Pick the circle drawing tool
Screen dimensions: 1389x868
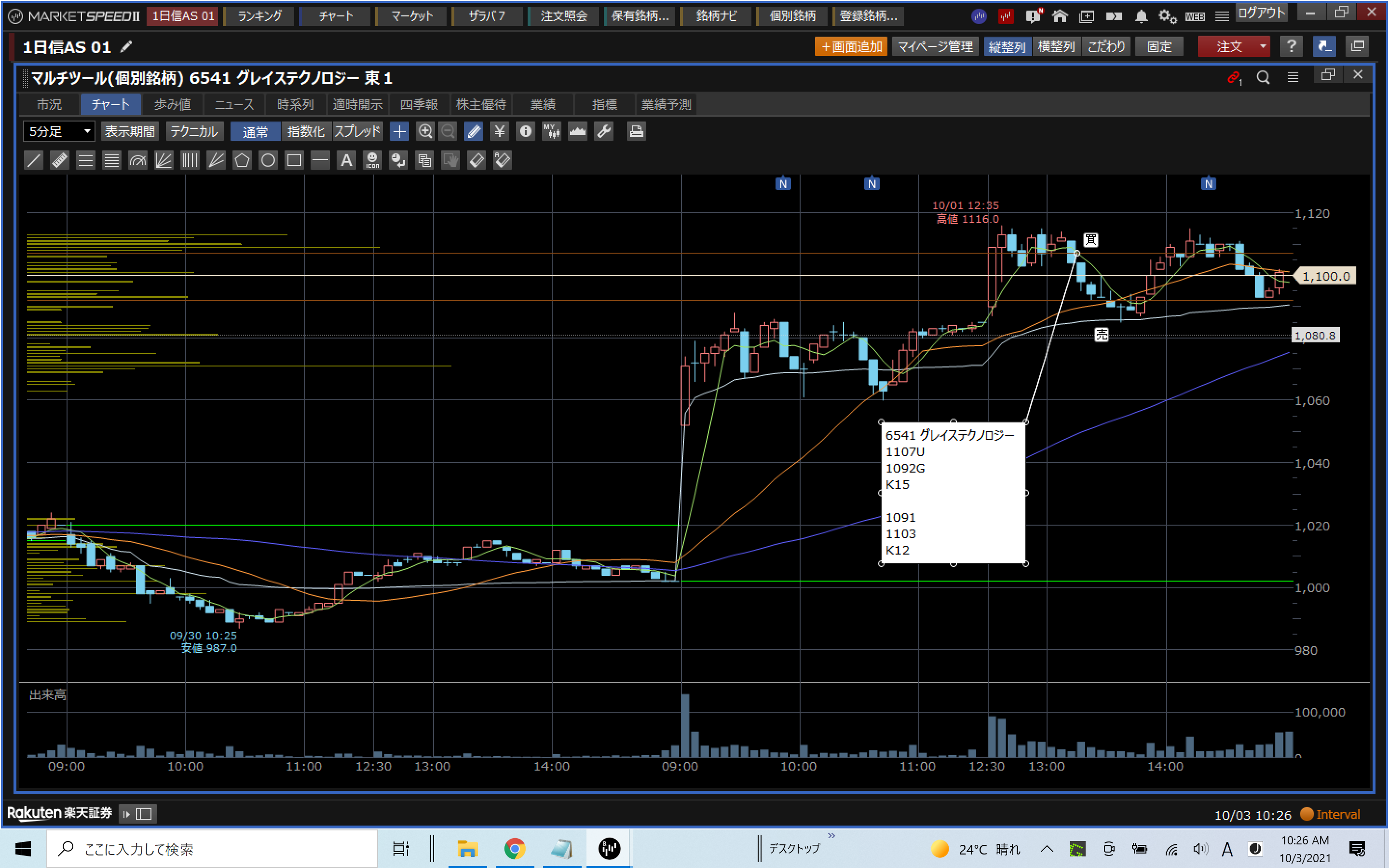[x=268, y=160]
